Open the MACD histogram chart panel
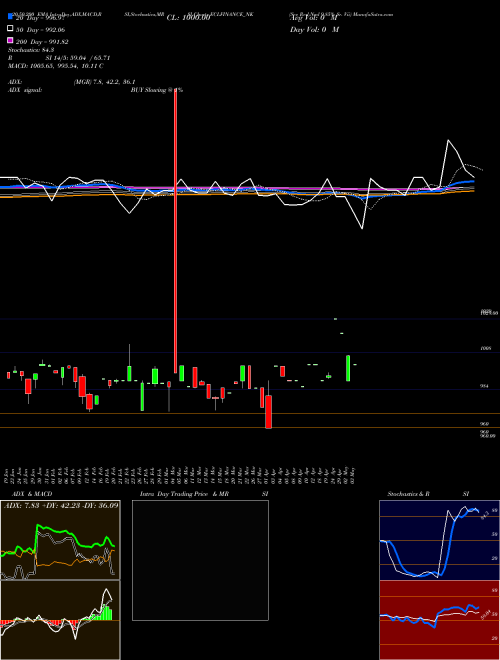Screen dimensions: 500x660 (x=60, y=620)
